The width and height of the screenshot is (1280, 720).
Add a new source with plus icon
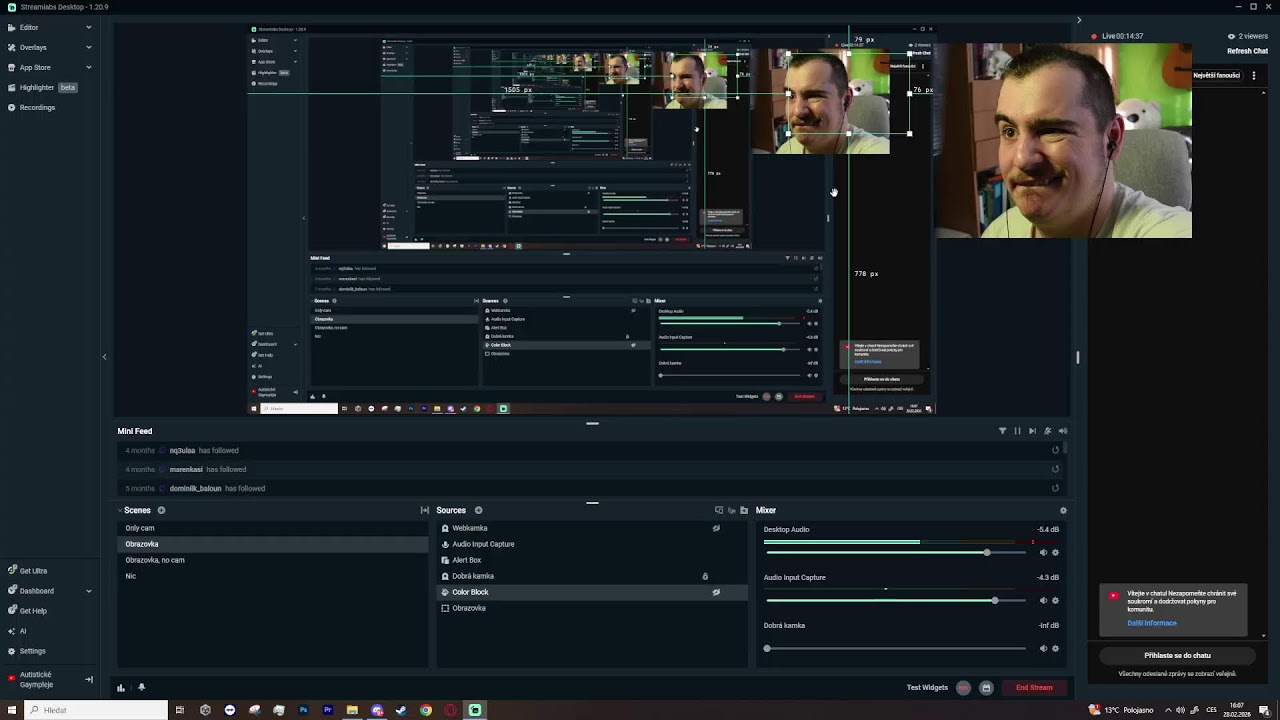click(x=478, y=510)
